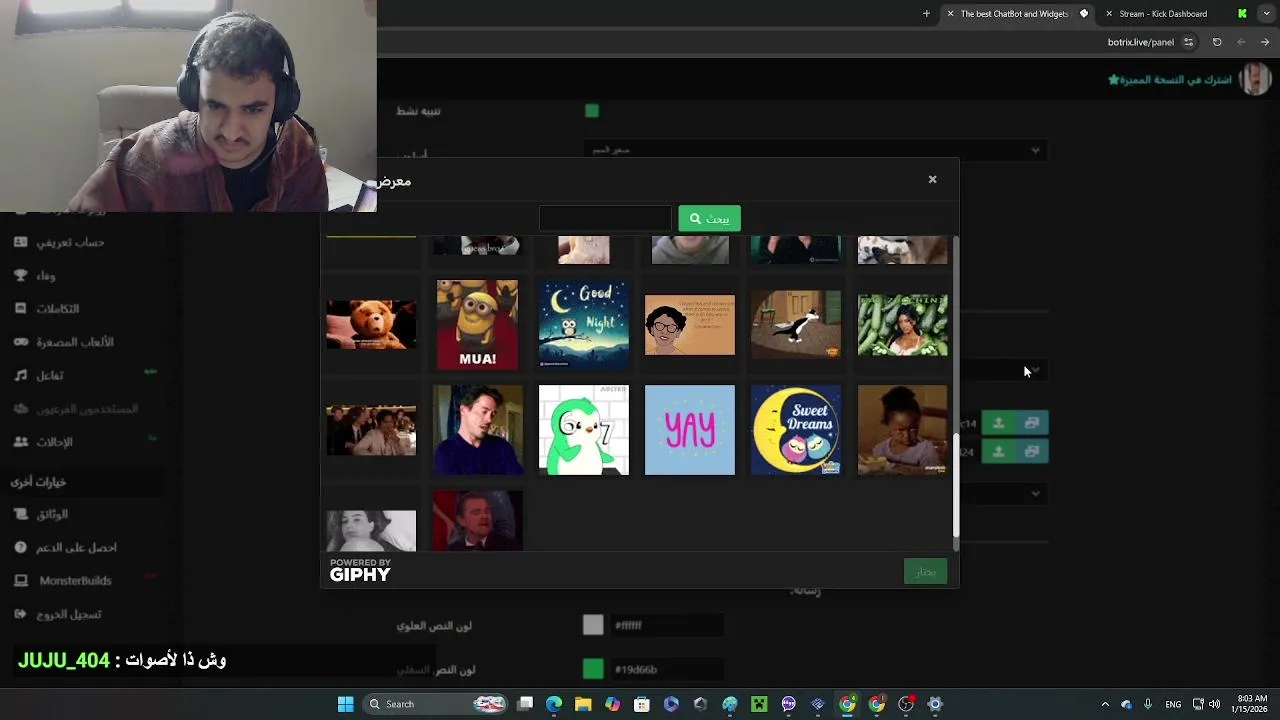1280x720 pixels.
Task: Click lower green upload button behind dialog
Action: pyautogui.click(x=998, y=452)
